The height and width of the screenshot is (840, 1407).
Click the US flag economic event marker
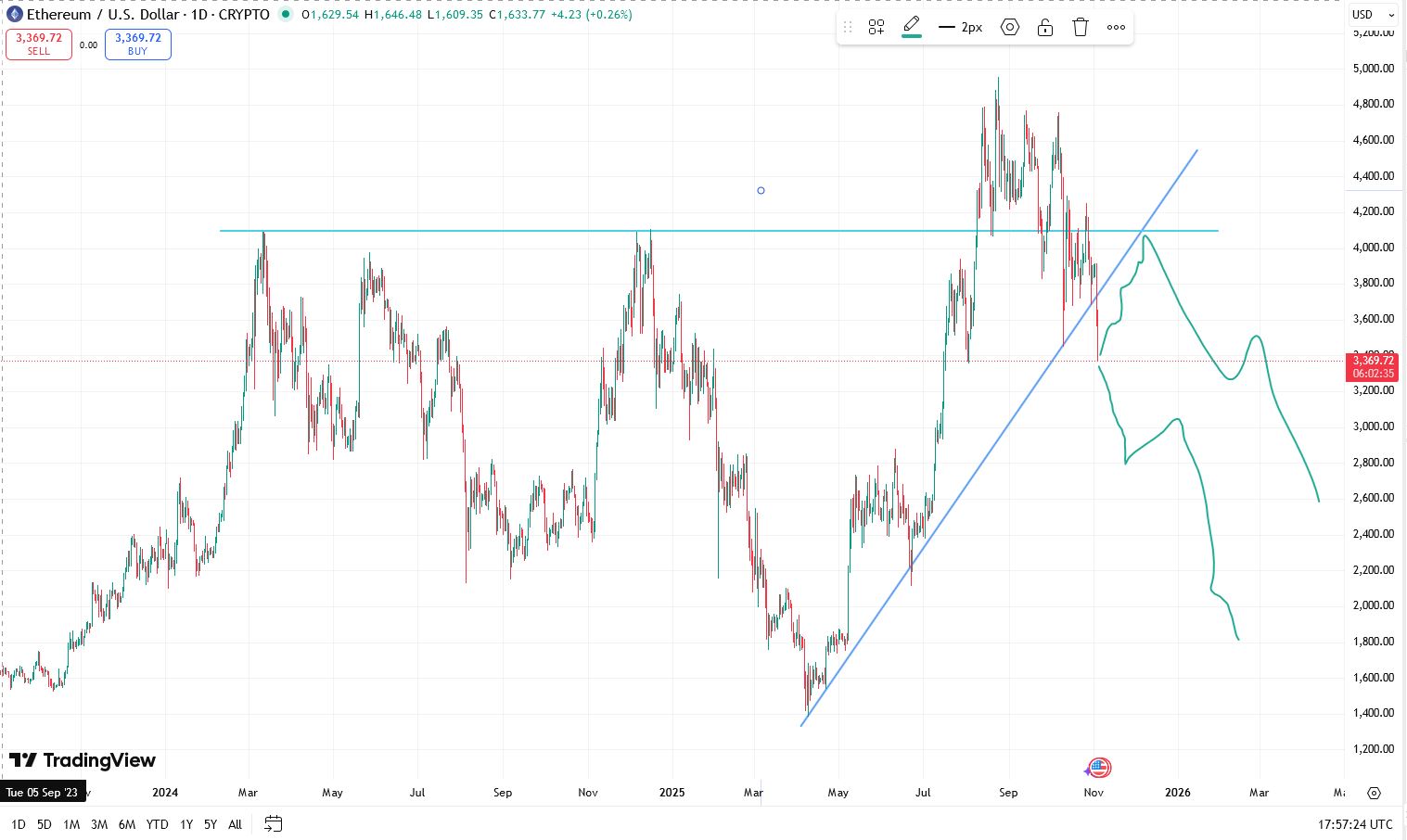[x=1098, y=768]
